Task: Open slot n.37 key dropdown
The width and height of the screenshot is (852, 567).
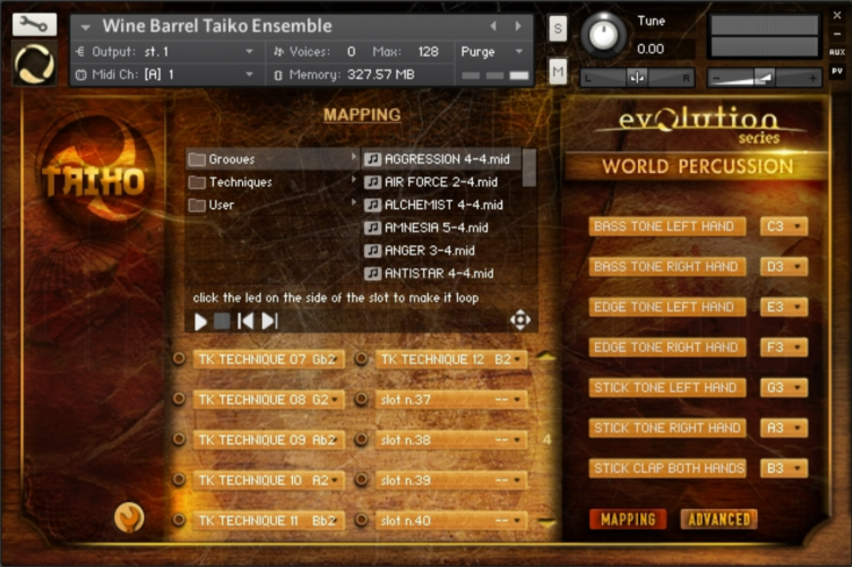Action: click(452, 400)
